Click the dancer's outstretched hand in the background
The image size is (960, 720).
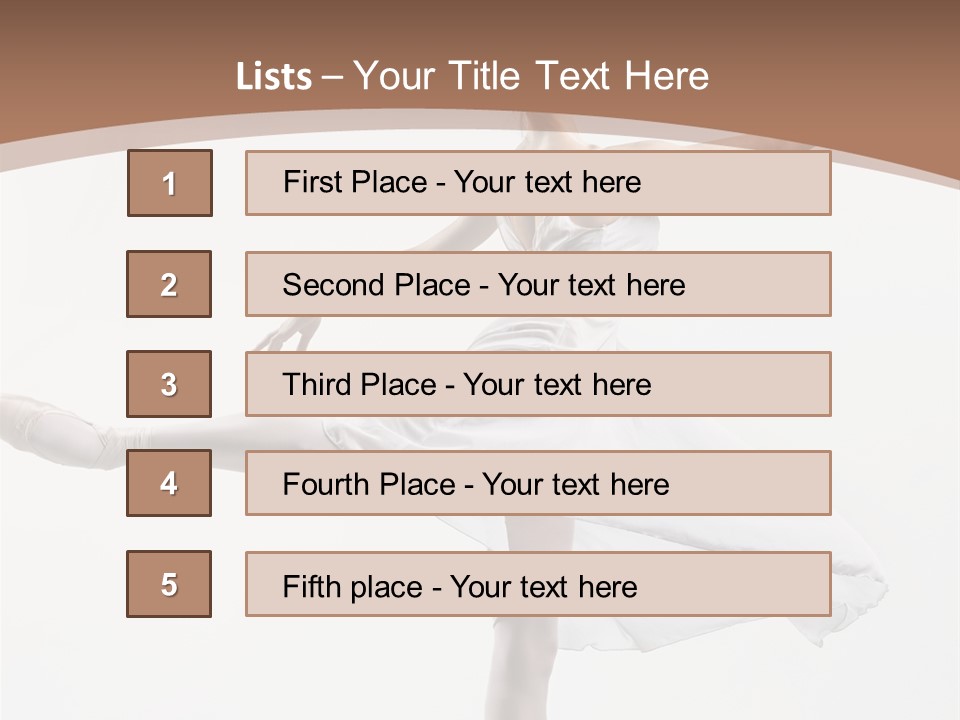point(289,334)
